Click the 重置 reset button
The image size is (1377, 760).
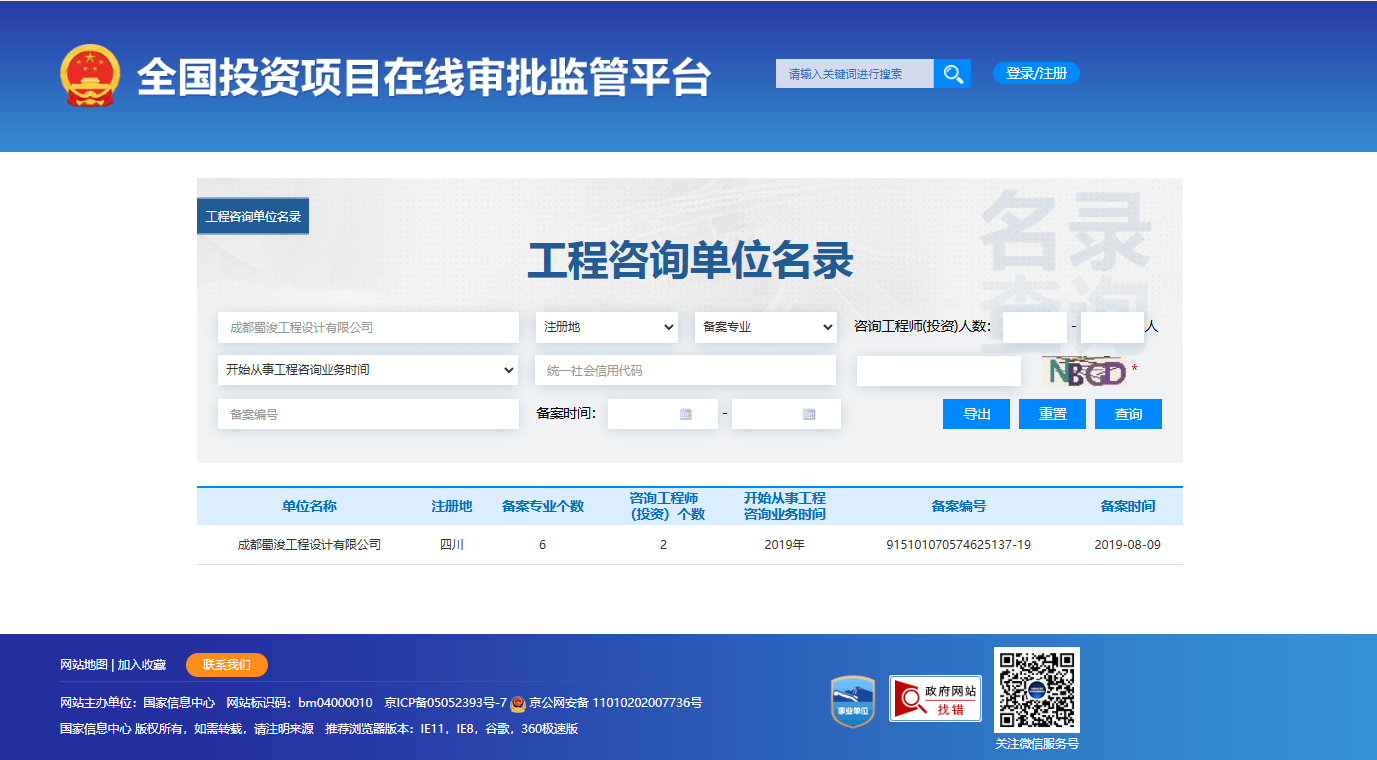point(1052,414)
